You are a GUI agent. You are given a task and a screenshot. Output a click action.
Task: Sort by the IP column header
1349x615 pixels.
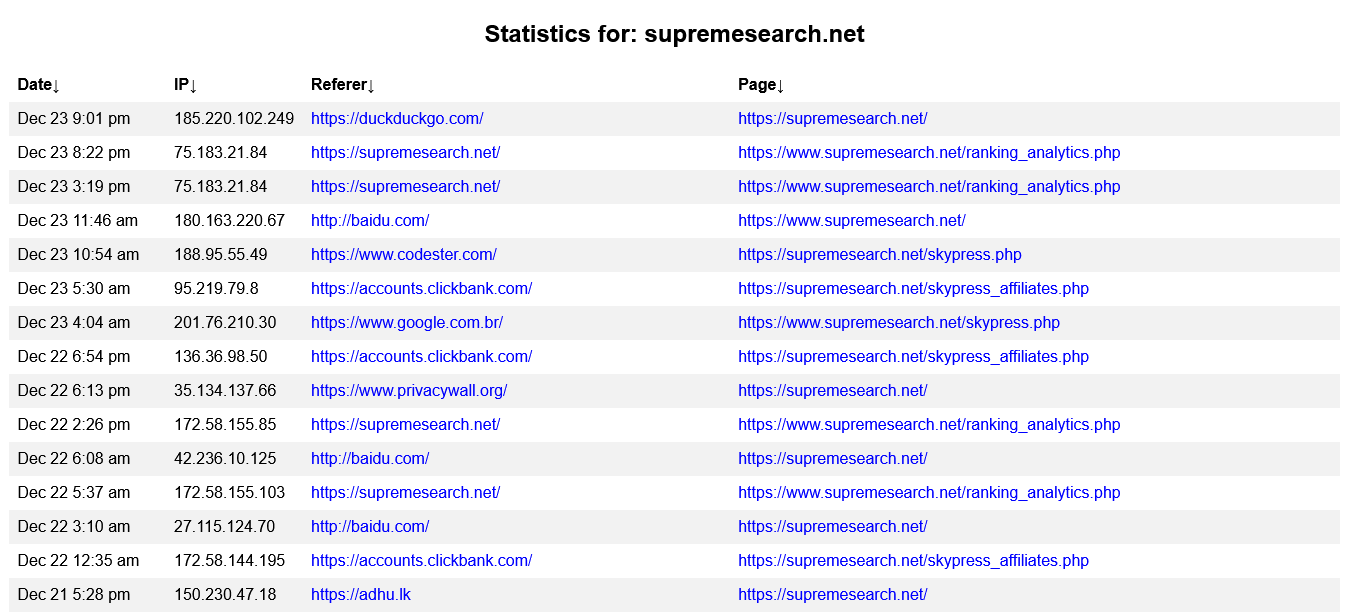click(186, 85)
